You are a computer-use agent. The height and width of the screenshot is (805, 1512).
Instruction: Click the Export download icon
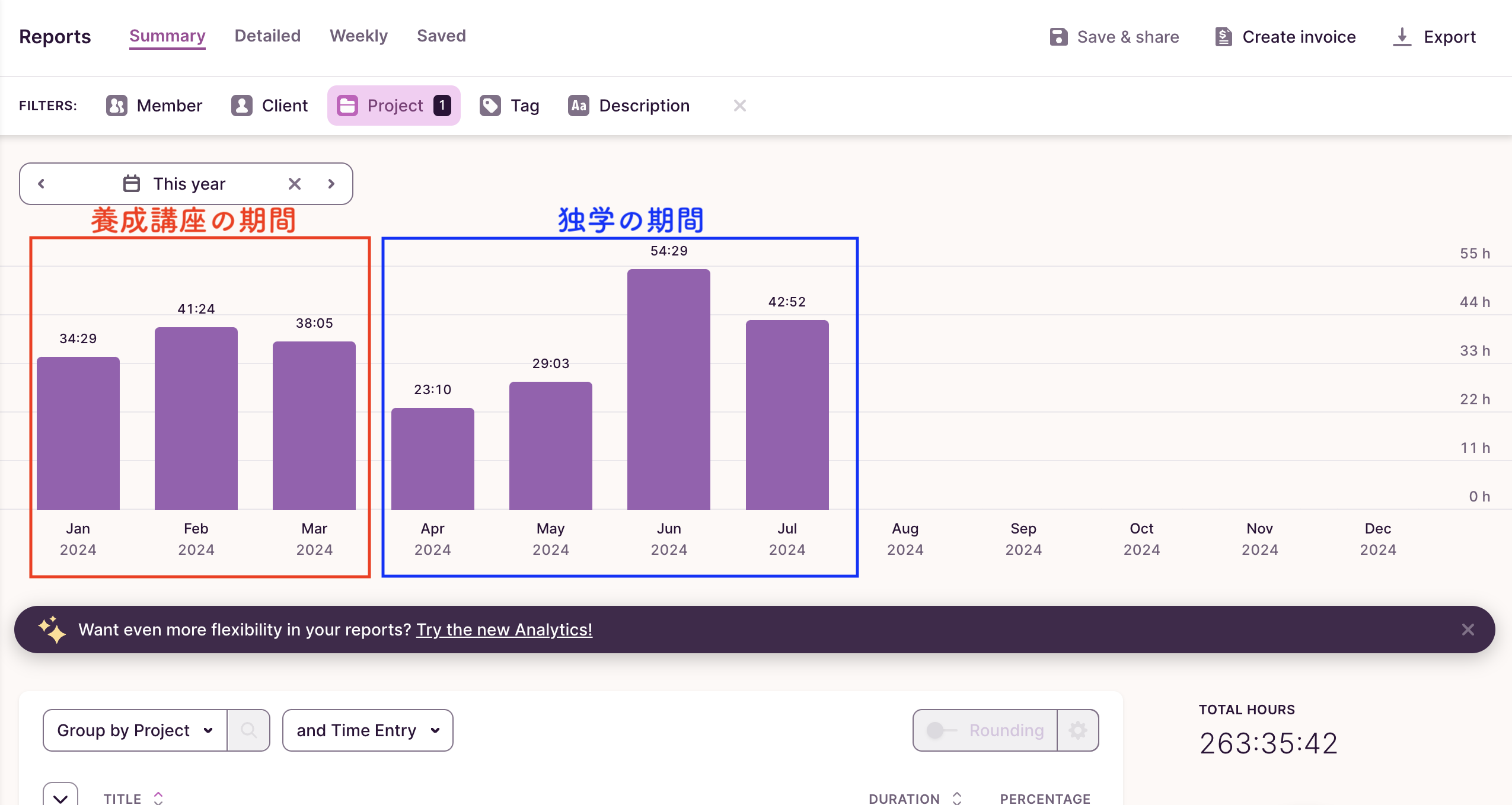(1402, 37)
